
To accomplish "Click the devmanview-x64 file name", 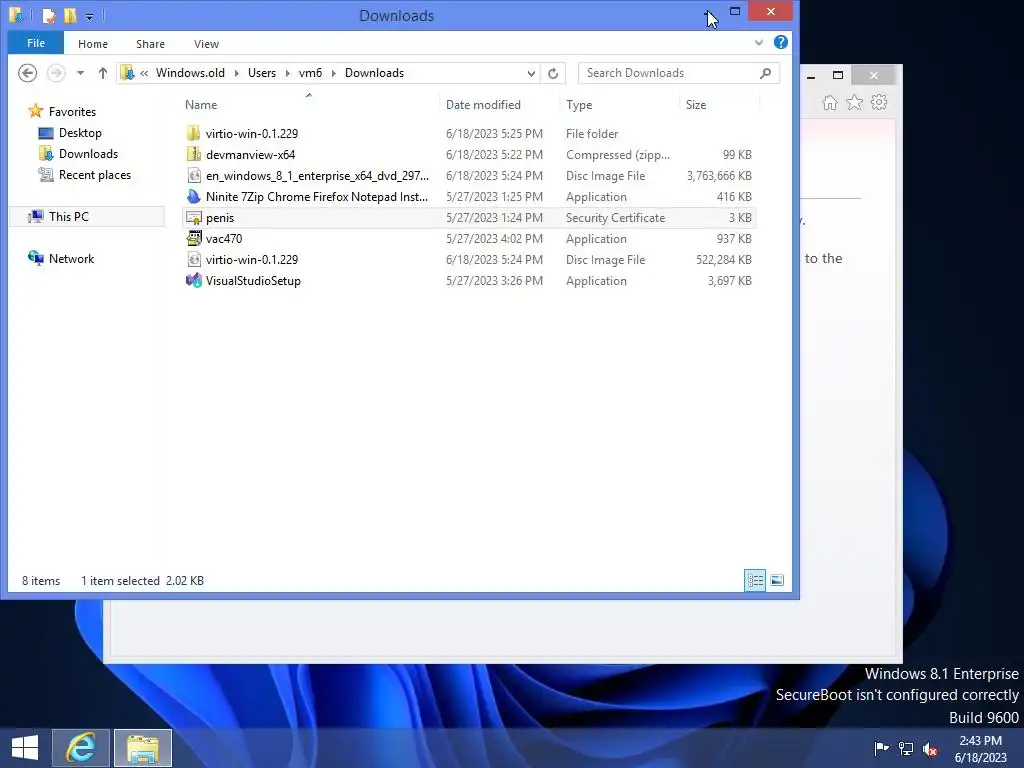I will tap(250, 155).
